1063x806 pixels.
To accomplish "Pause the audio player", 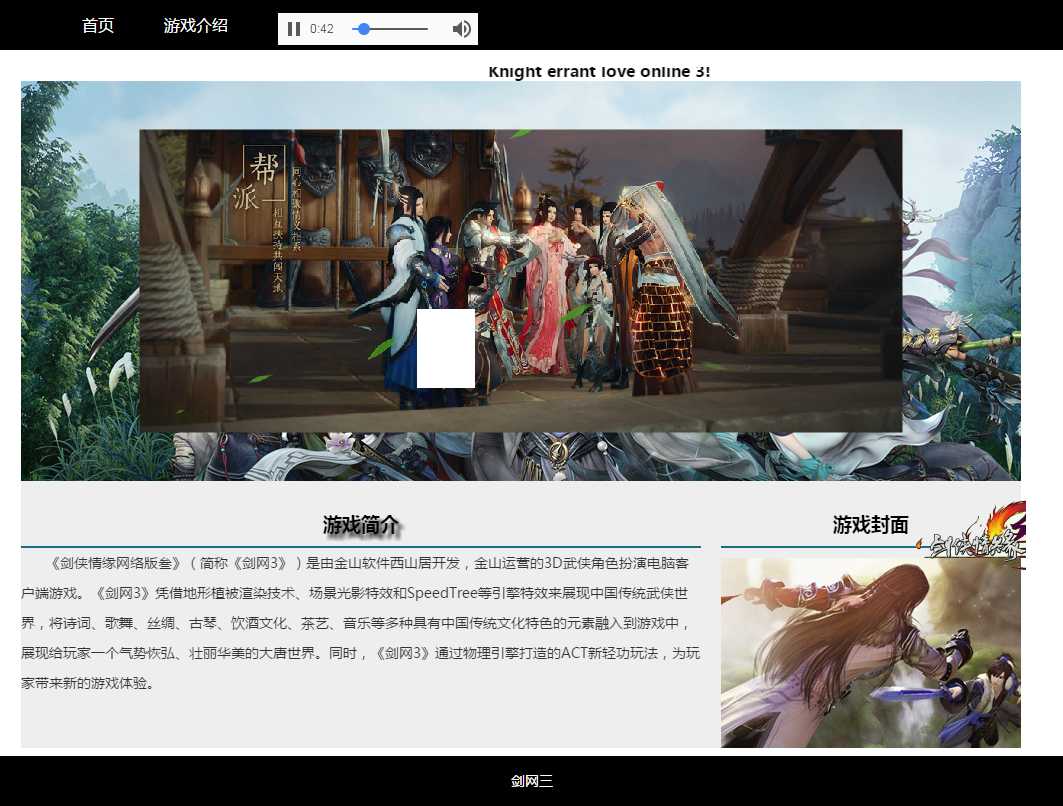I will click(x=293, y=29).
